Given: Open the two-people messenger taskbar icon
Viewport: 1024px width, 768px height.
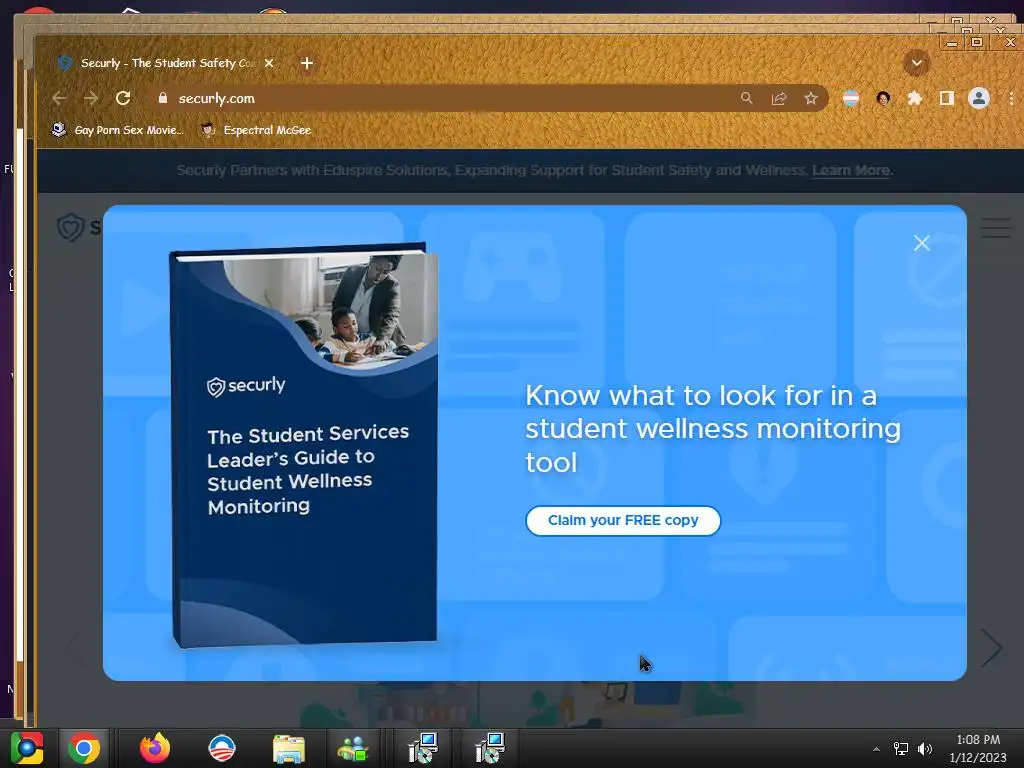Looking at the screenshot, I should [x=353, y=749].
